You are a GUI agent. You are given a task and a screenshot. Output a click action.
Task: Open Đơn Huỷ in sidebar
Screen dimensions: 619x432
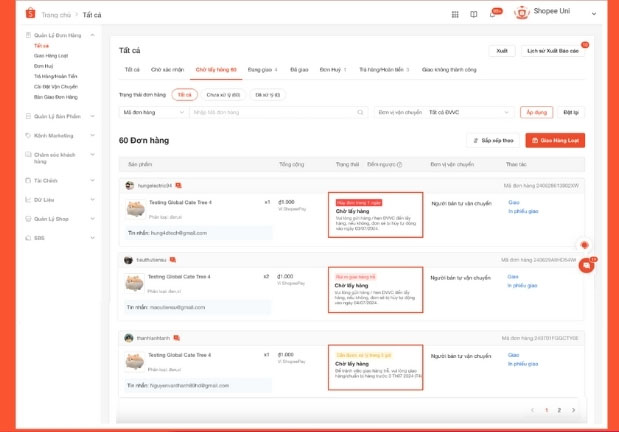pyautogui.click(x=43, y=66)
